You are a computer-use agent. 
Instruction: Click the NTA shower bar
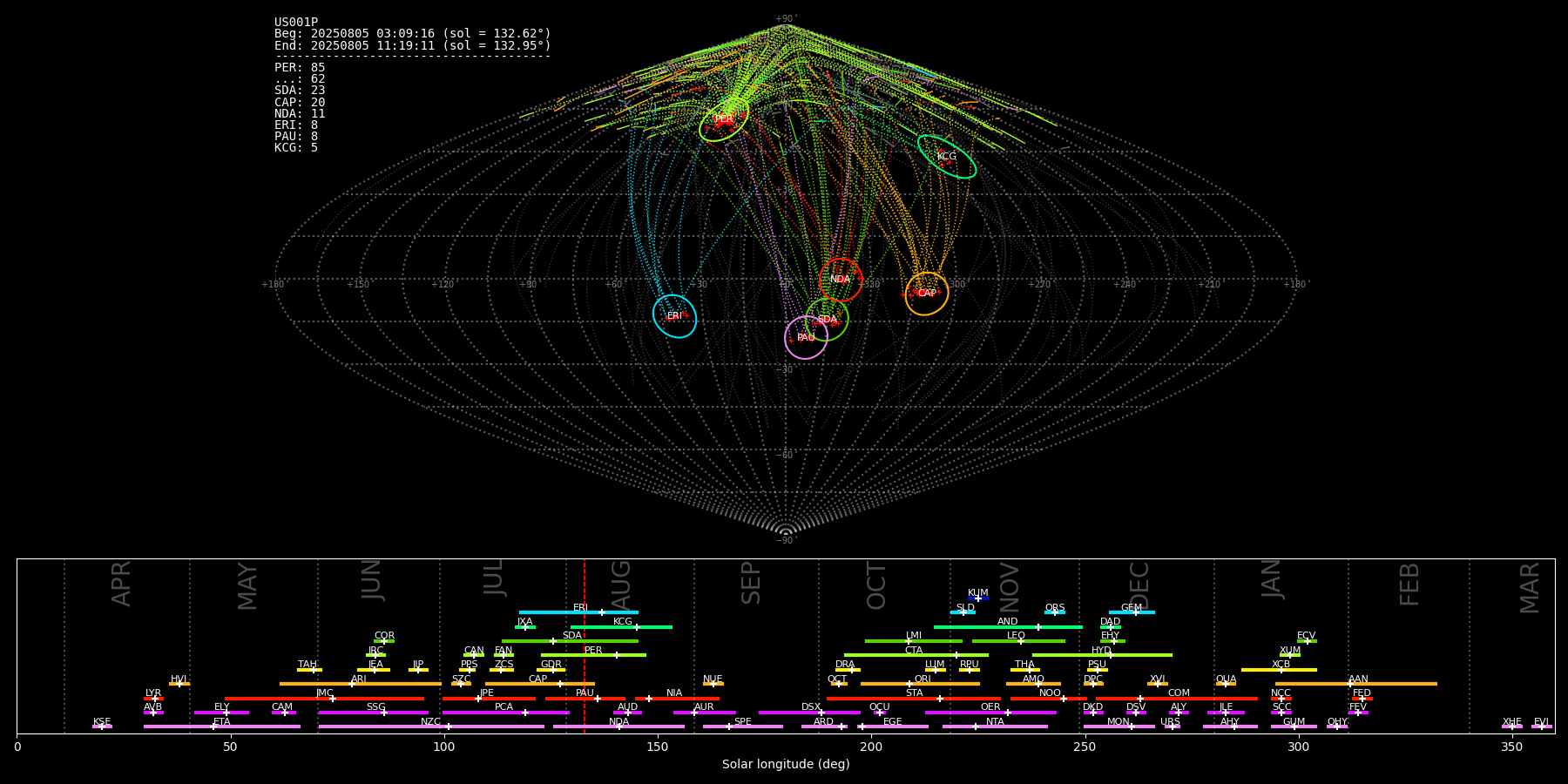(995, 727)
